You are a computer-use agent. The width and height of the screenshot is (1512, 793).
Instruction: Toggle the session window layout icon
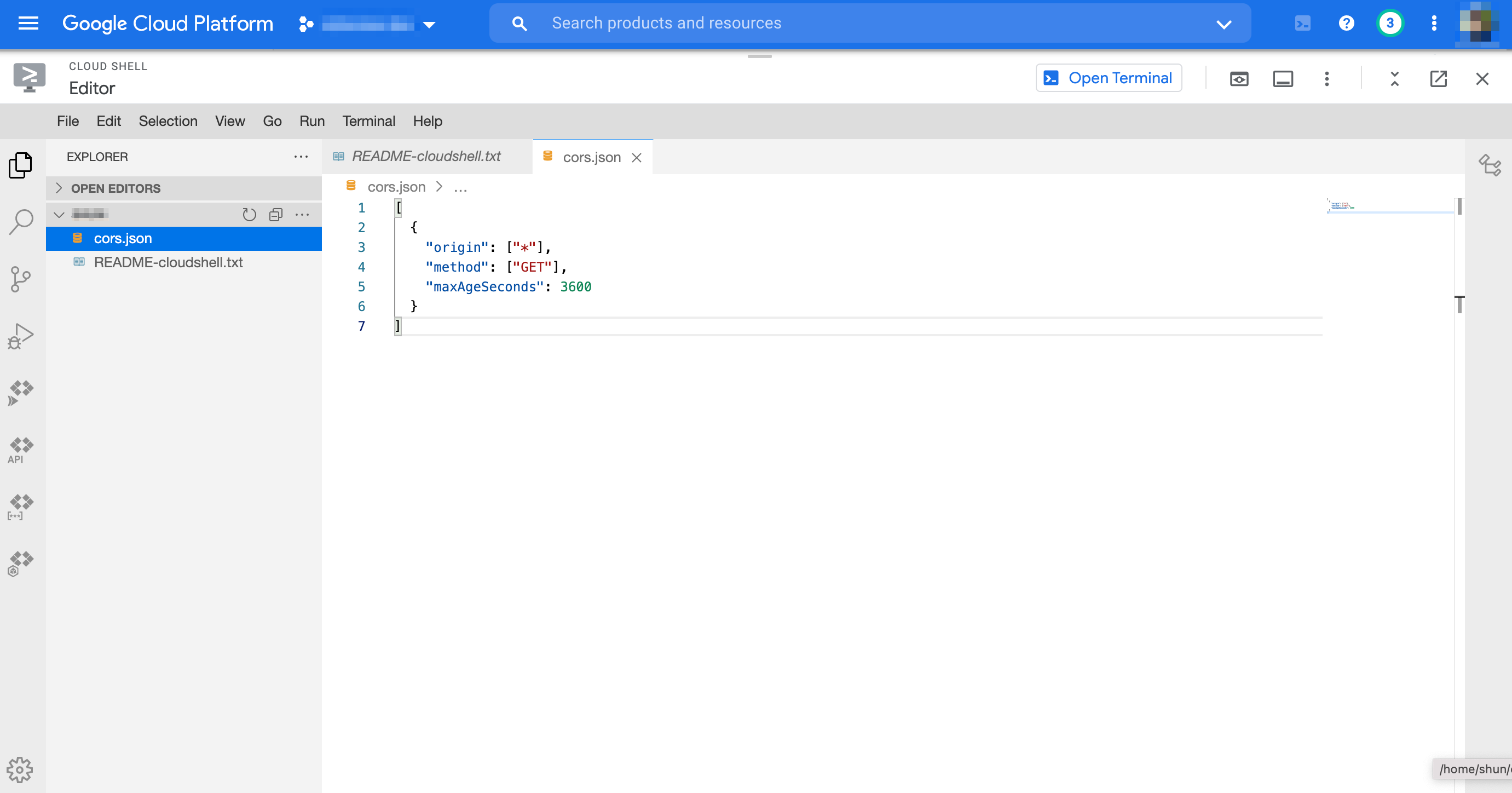click(x=1283, y=79)
